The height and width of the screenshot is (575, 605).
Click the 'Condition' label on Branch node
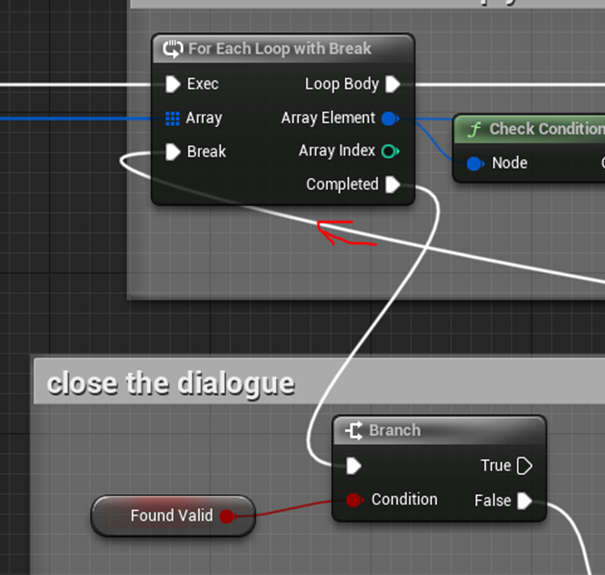coord(404,500)
